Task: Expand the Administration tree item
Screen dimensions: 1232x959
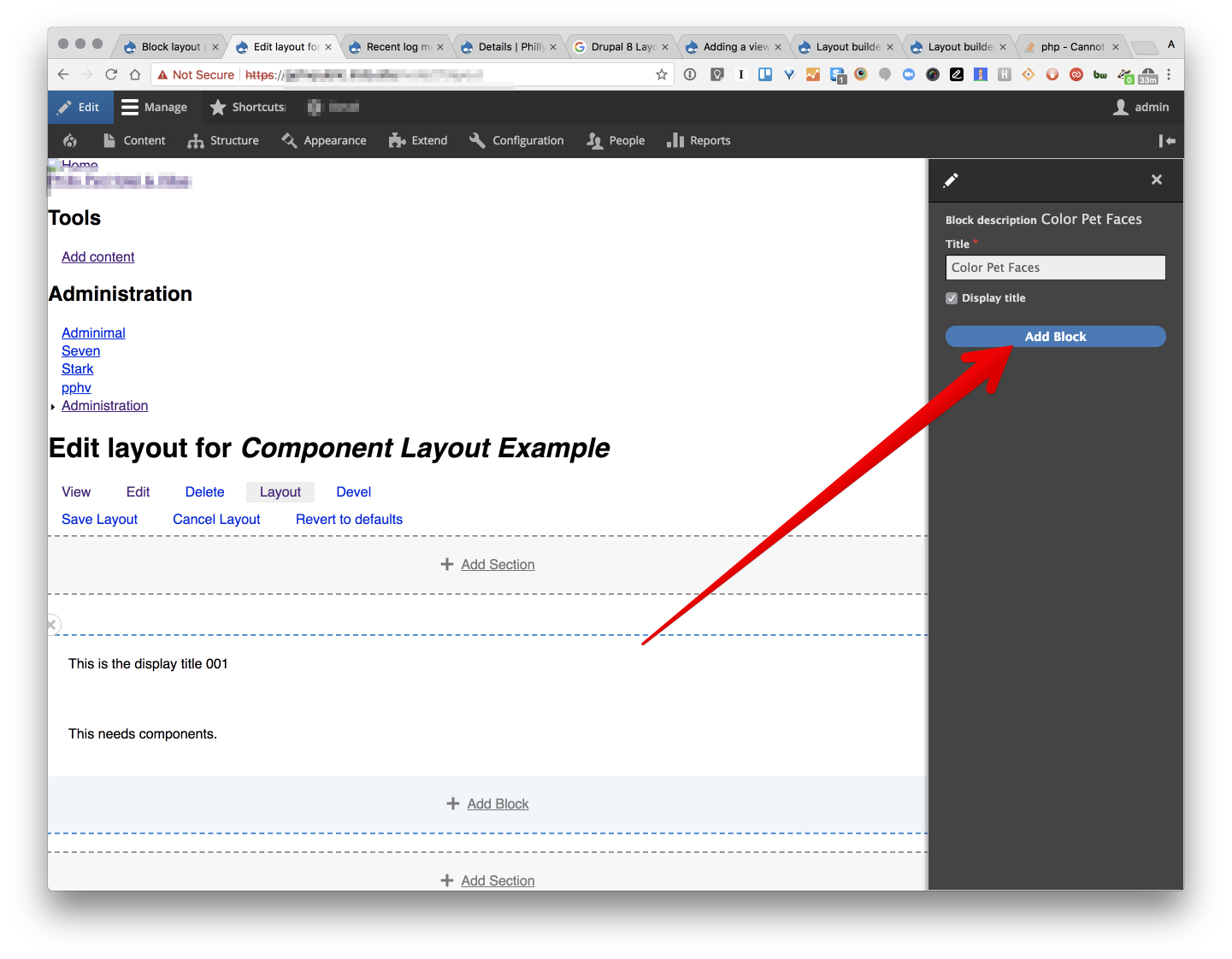Action: point(53,406)
